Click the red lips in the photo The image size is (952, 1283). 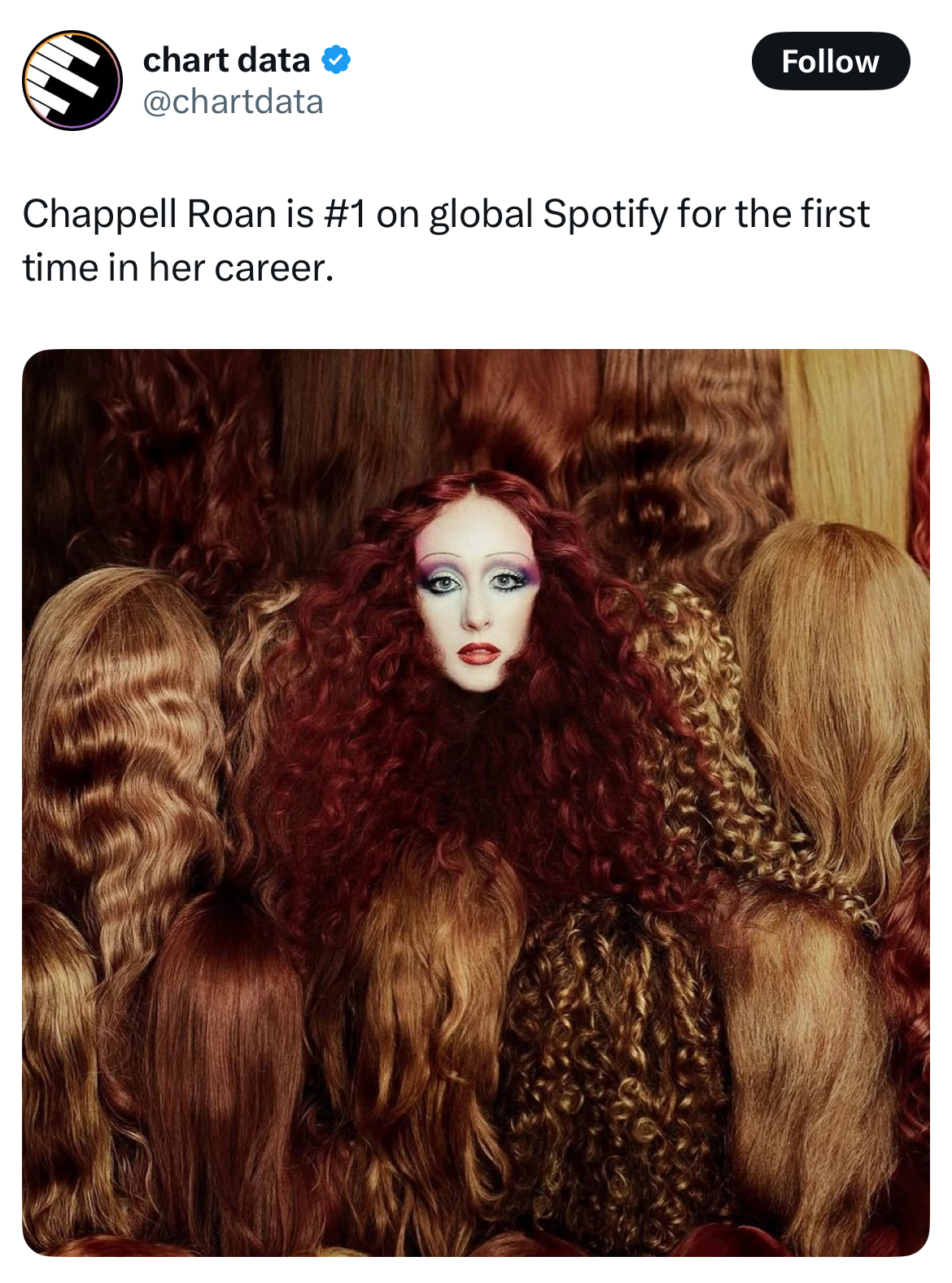(478, 652)
